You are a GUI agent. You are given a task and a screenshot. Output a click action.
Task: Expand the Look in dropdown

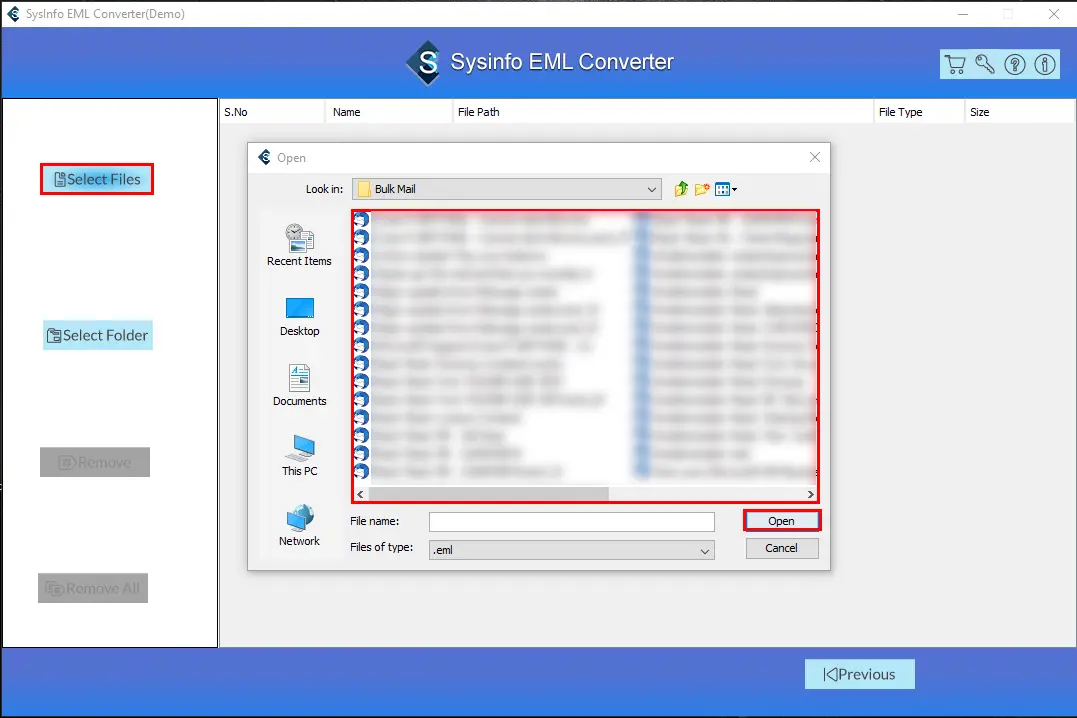pyautogui.click(x=651, y=189)
